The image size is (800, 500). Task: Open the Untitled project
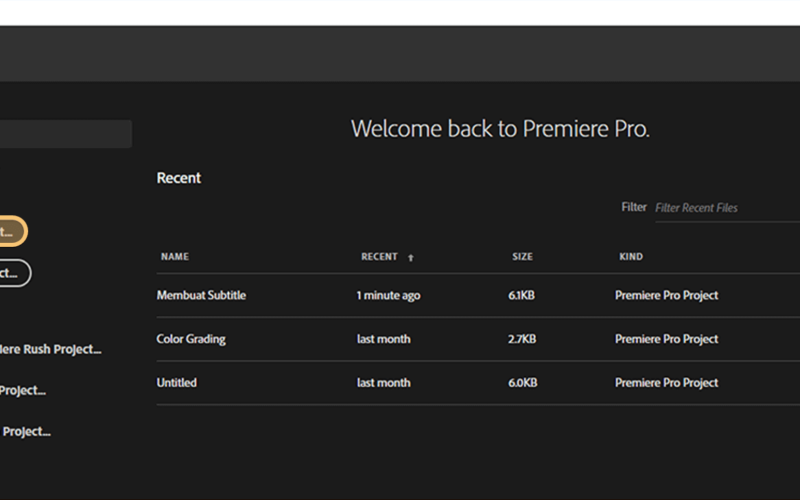click(x=177, y=383)
